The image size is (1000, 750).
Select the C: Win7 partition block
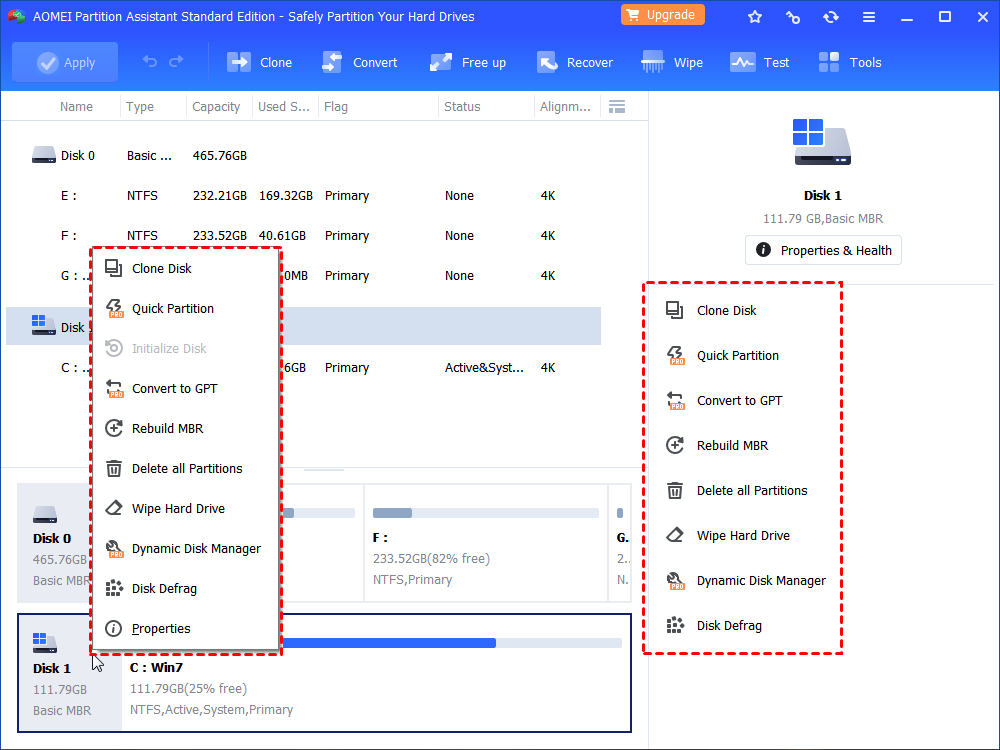pyautogui.click(x=376, y=673)
